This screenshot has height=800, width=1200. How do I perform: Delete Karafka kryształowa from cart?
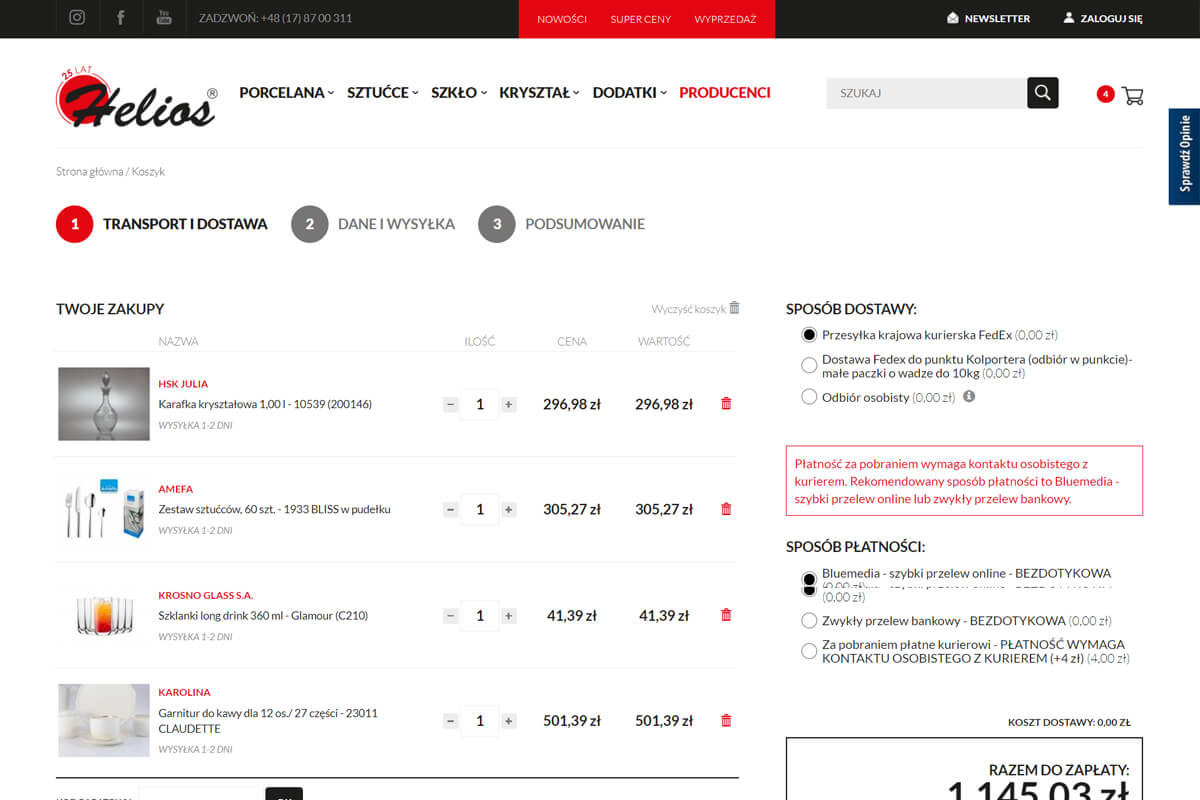(726, 404)
